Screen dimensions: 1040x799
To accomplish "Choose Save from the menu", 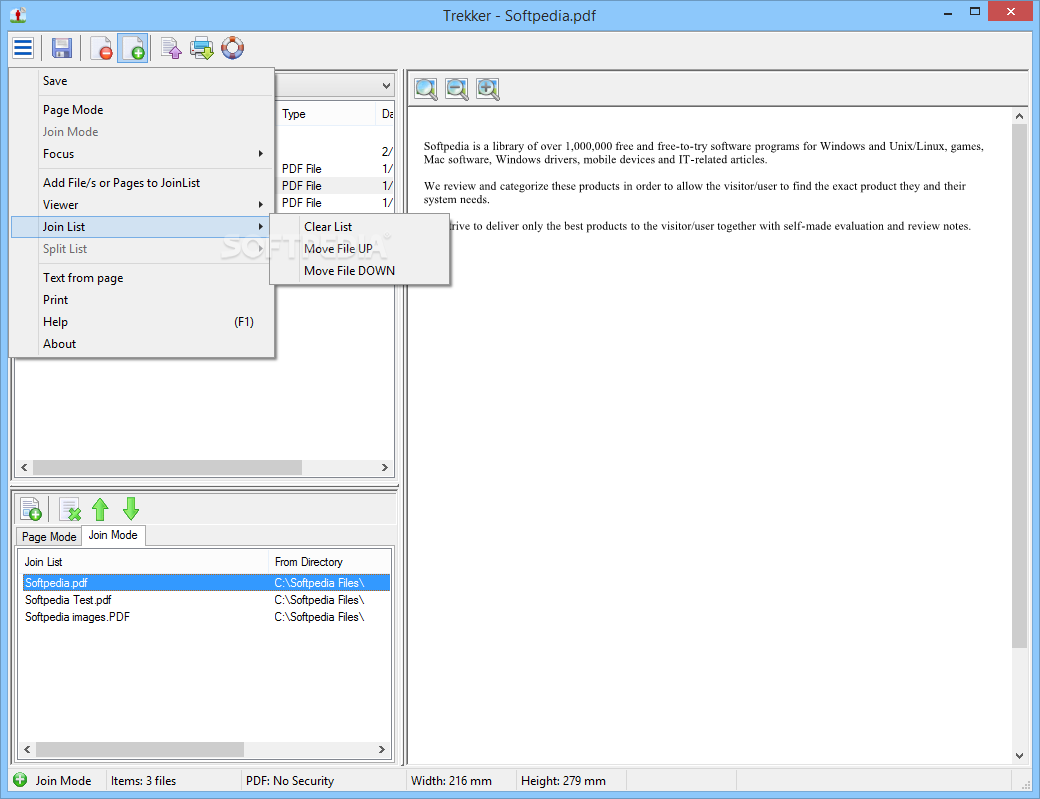I will [x=142, y=81].
